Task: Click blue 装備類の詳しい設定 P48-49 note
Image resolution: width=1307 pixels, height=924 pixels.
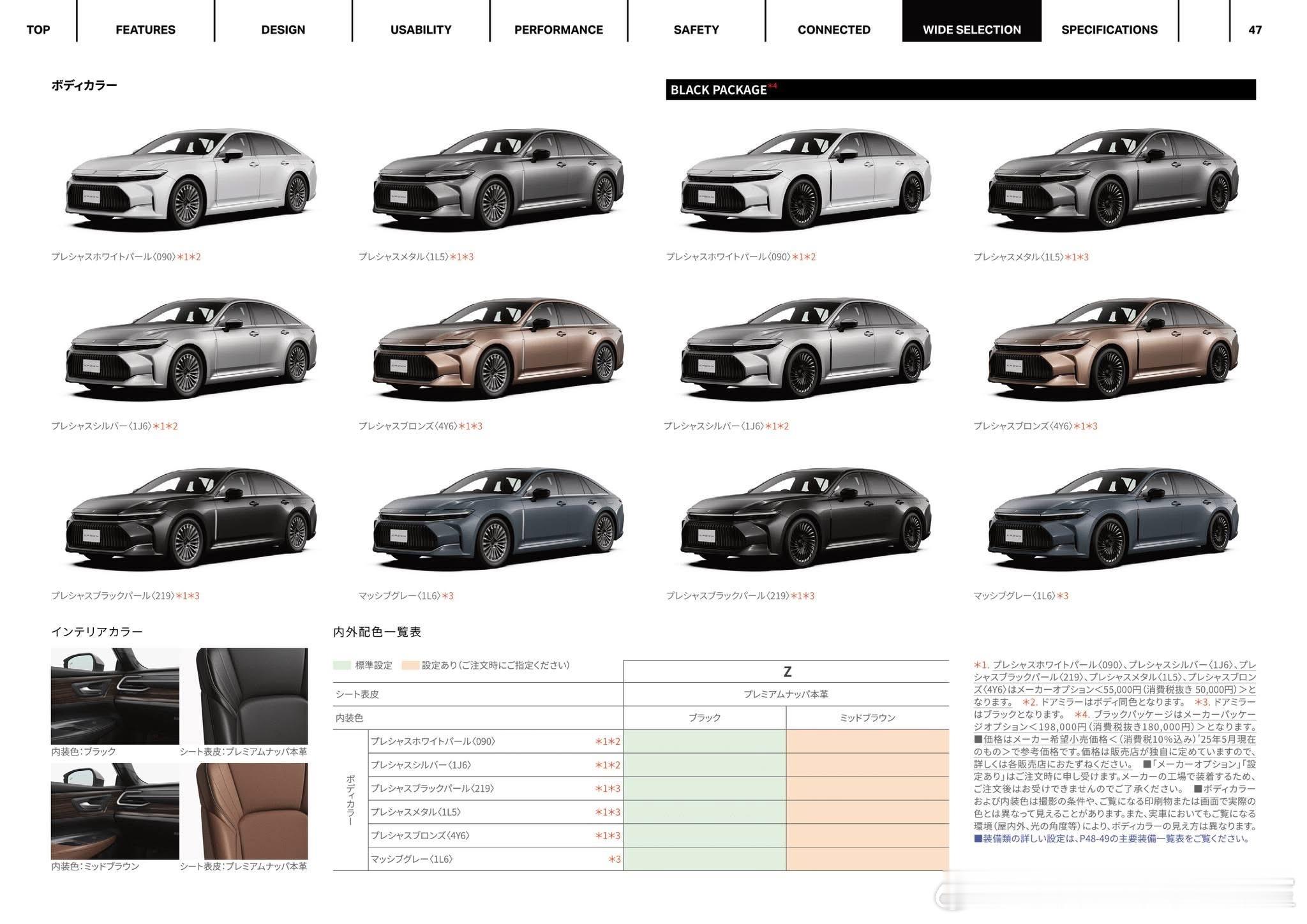Action: point(1111,838)
